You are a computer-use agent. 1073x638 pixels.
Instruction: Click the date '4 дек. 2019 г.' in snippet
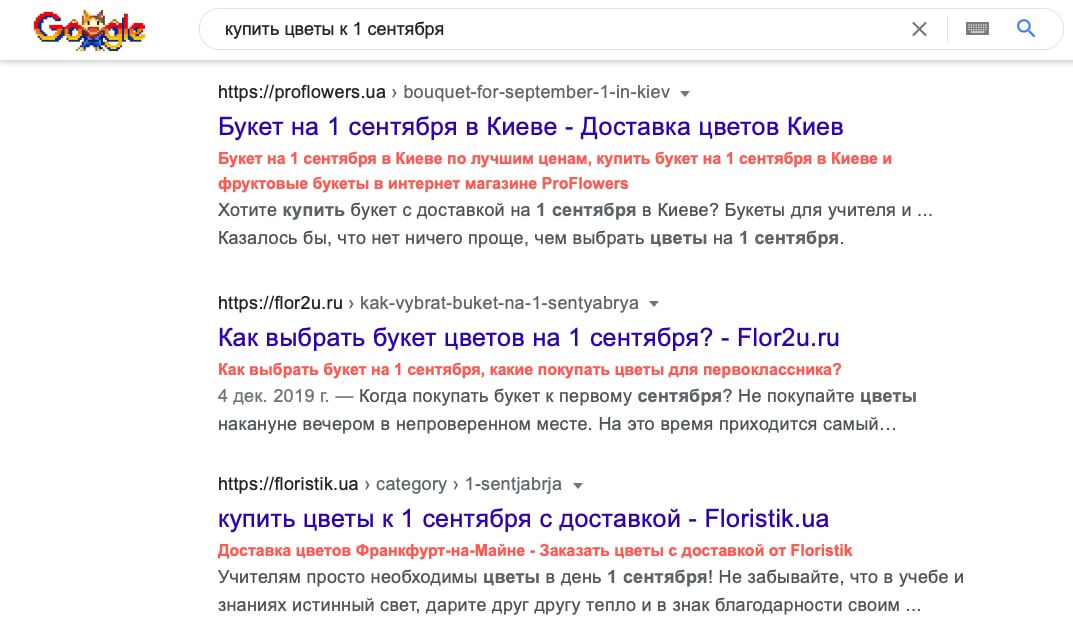pyautogui.click(x=273, y=396)
